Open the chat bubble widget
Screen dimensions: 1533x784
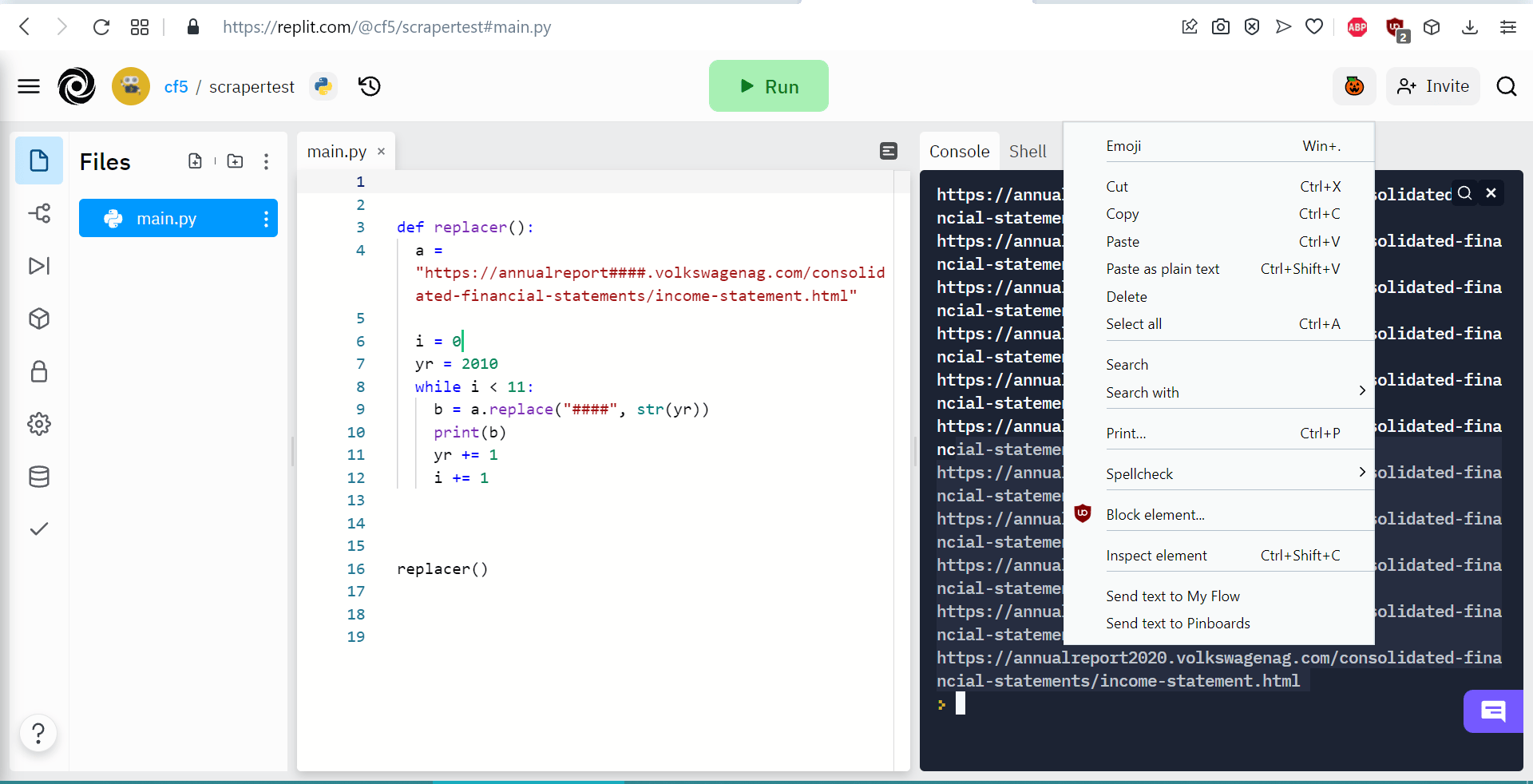(x=1493, y=711)
